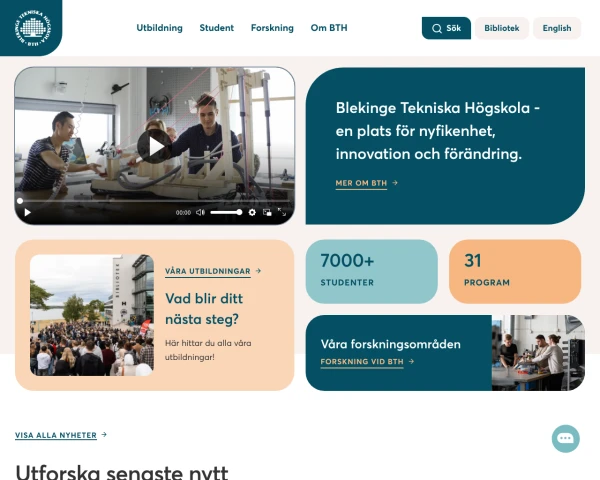The width and height of the screenshot is (600, 480).
Task: Open the Student menu
Action: tap(217, 28)
